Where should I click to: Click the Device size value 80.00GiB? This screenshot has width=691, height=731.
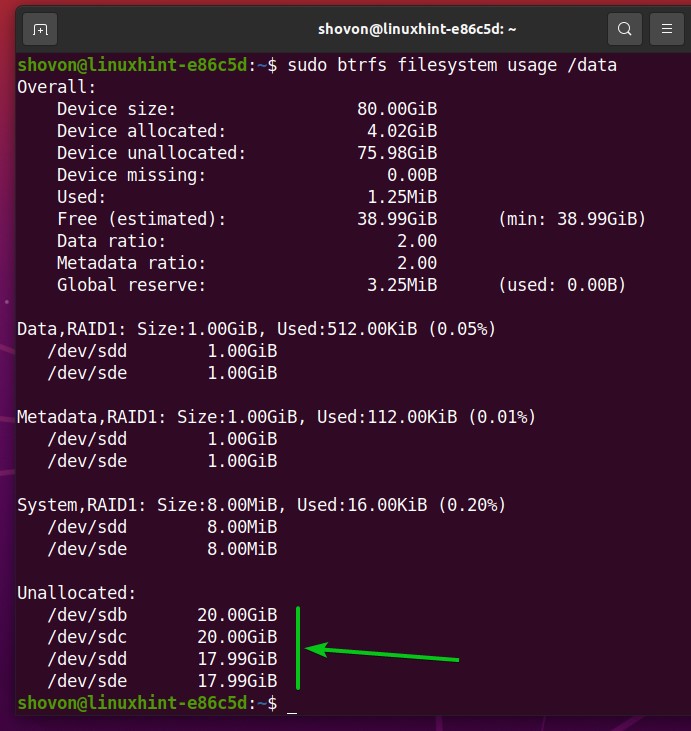(x=396, y=109)
